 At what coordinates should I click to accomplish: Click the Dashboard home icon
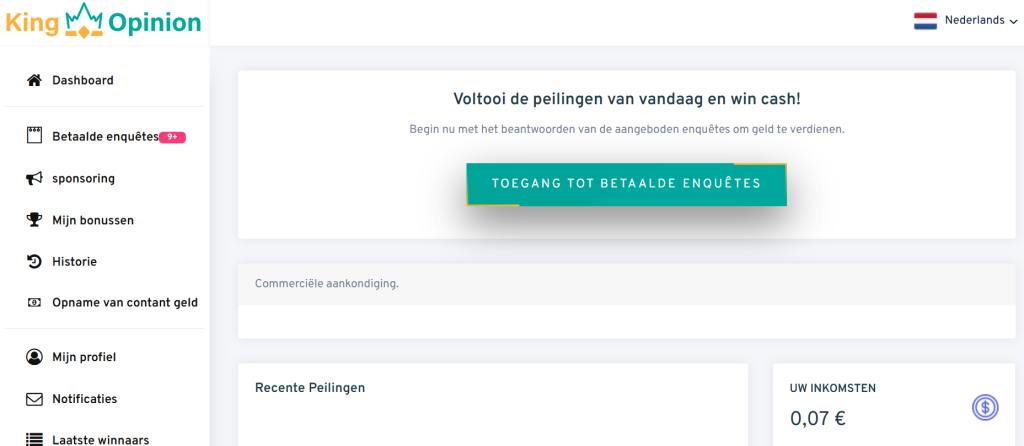coord(34,80)
